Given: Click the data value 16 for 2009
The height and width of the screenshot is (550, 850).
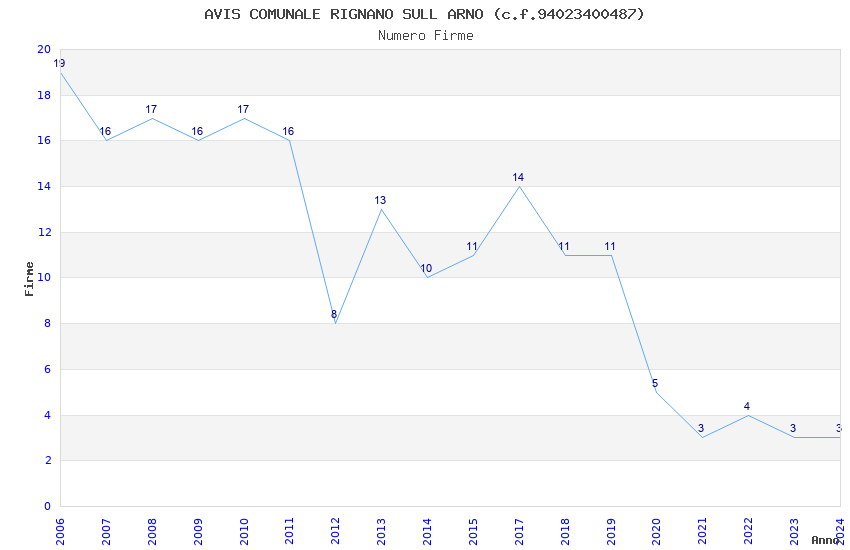Looking at the screenshot, I should point(197,131).
